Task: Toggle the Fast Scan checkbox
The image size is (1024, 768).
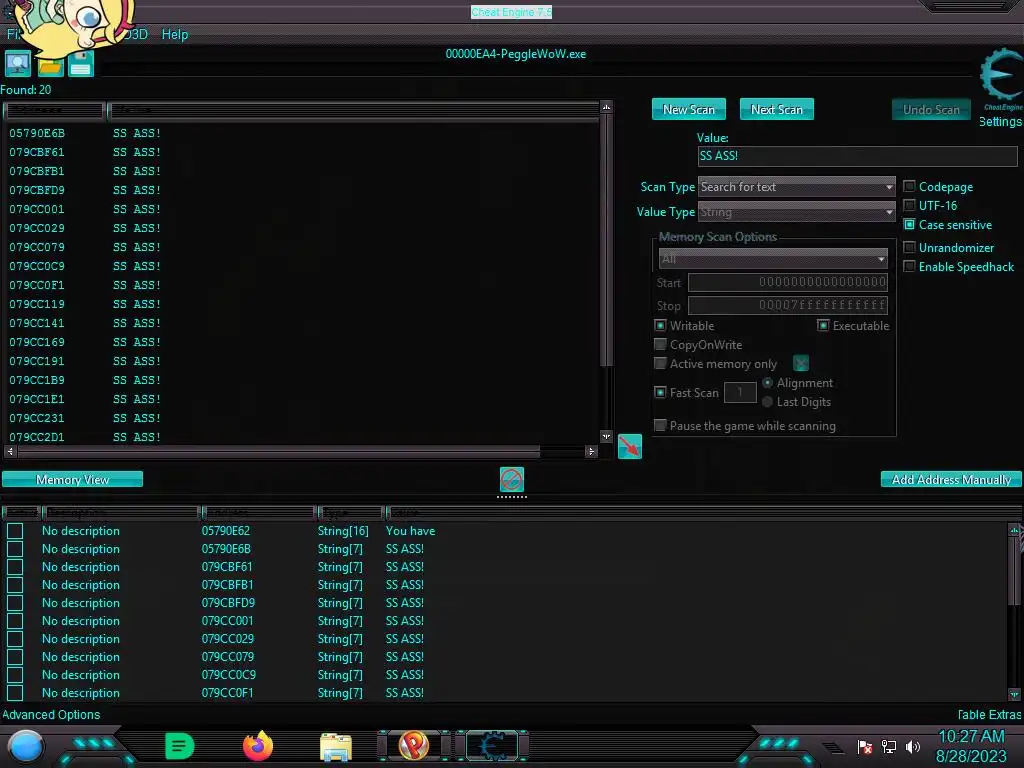Action: (660, 392)
